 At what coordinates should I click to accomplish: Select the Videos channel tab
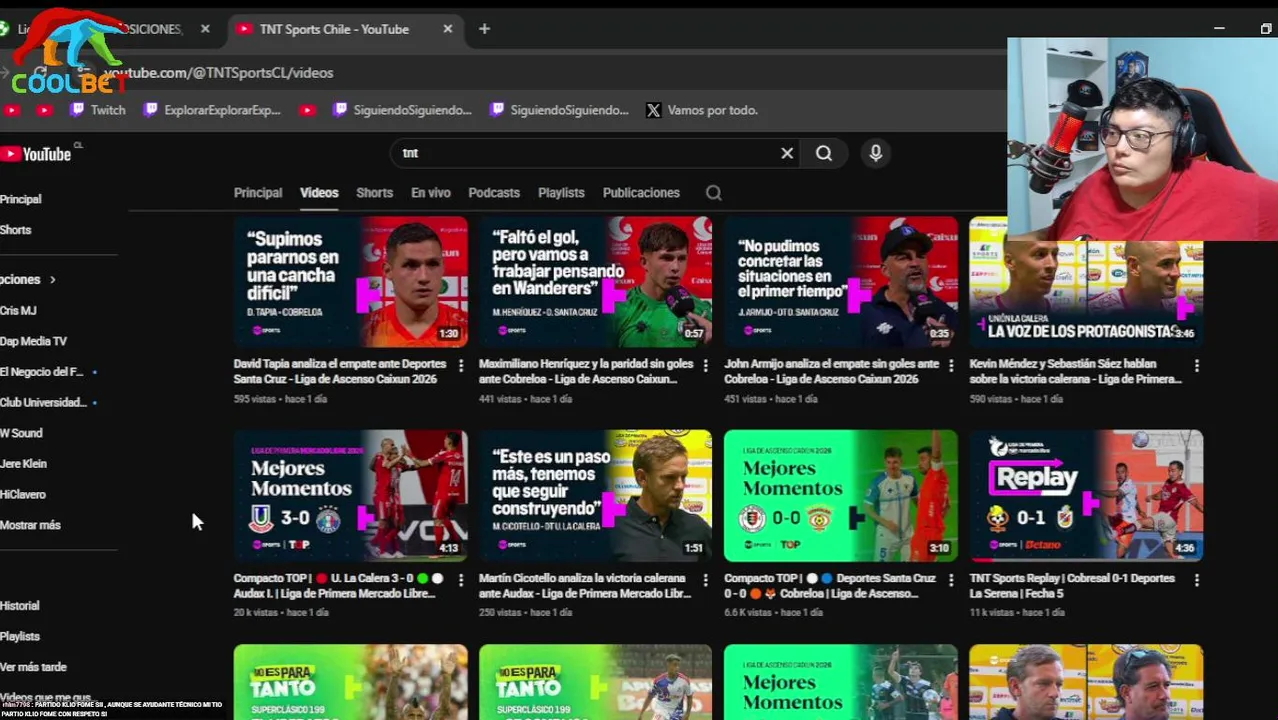coord(319,193)
